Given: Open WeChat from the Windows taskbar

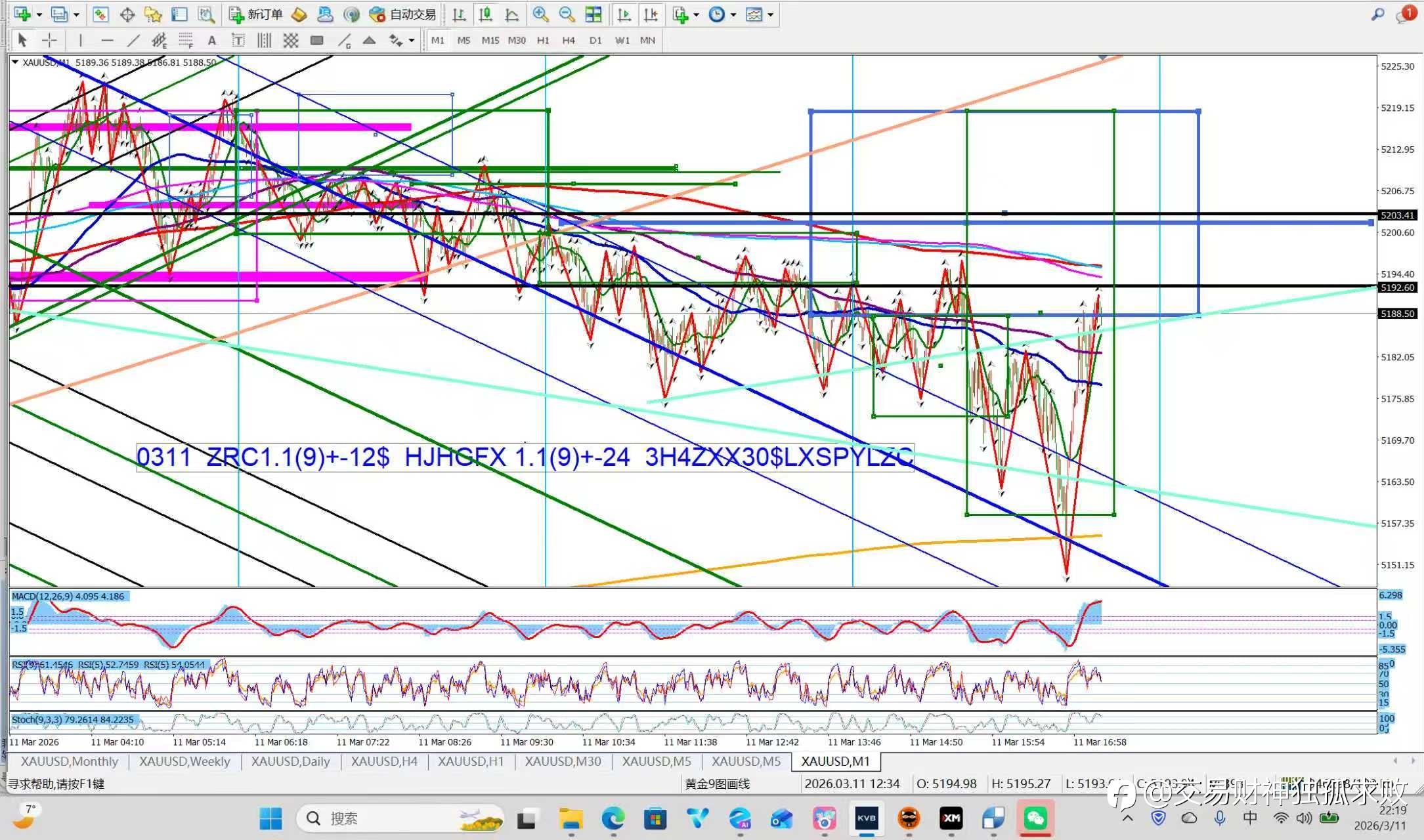Looking at the screenshot, I should tap(1035, 818).
